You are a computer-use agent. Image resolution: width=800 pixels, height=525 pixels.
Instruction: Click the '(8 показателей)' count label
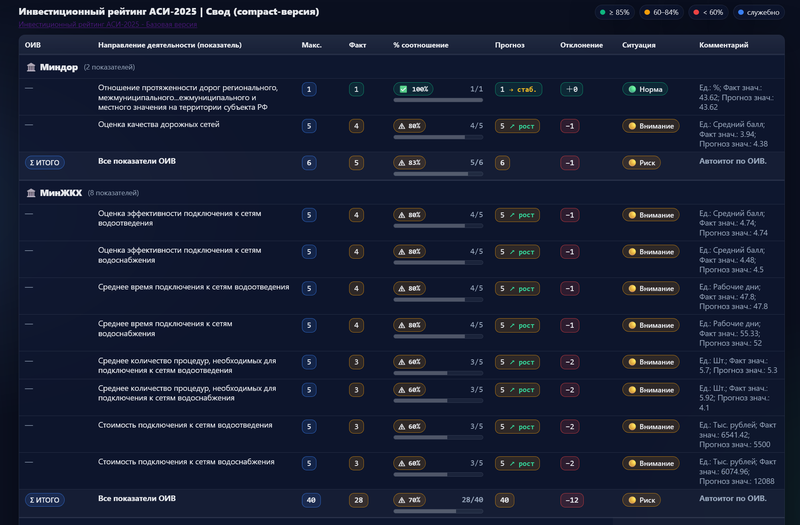(x=113, y=193)
